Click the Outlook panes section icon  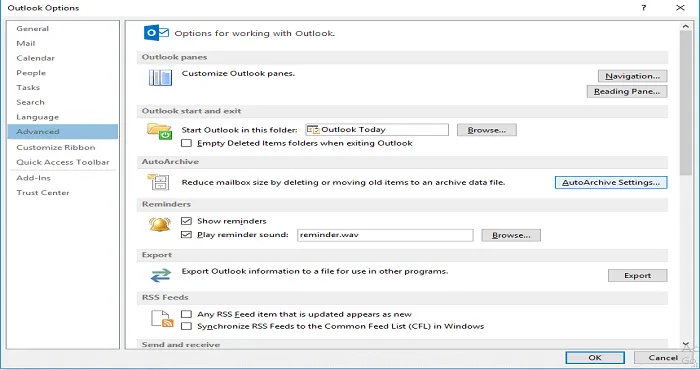tap(160, 78)
